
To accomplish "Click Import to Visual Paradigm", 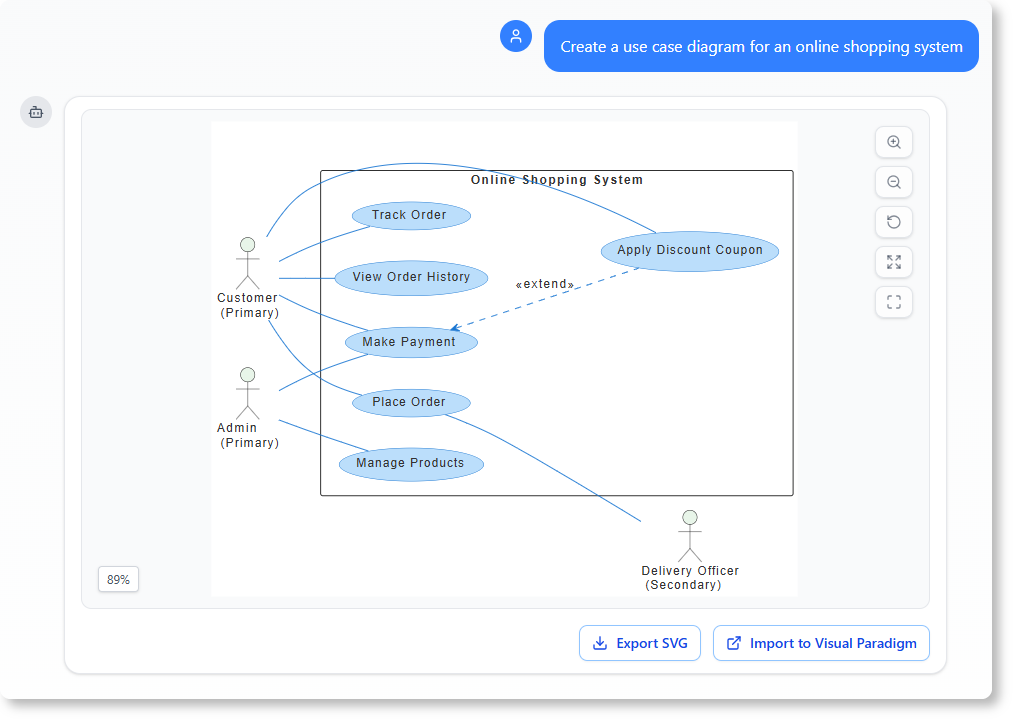I will point(821,643).
